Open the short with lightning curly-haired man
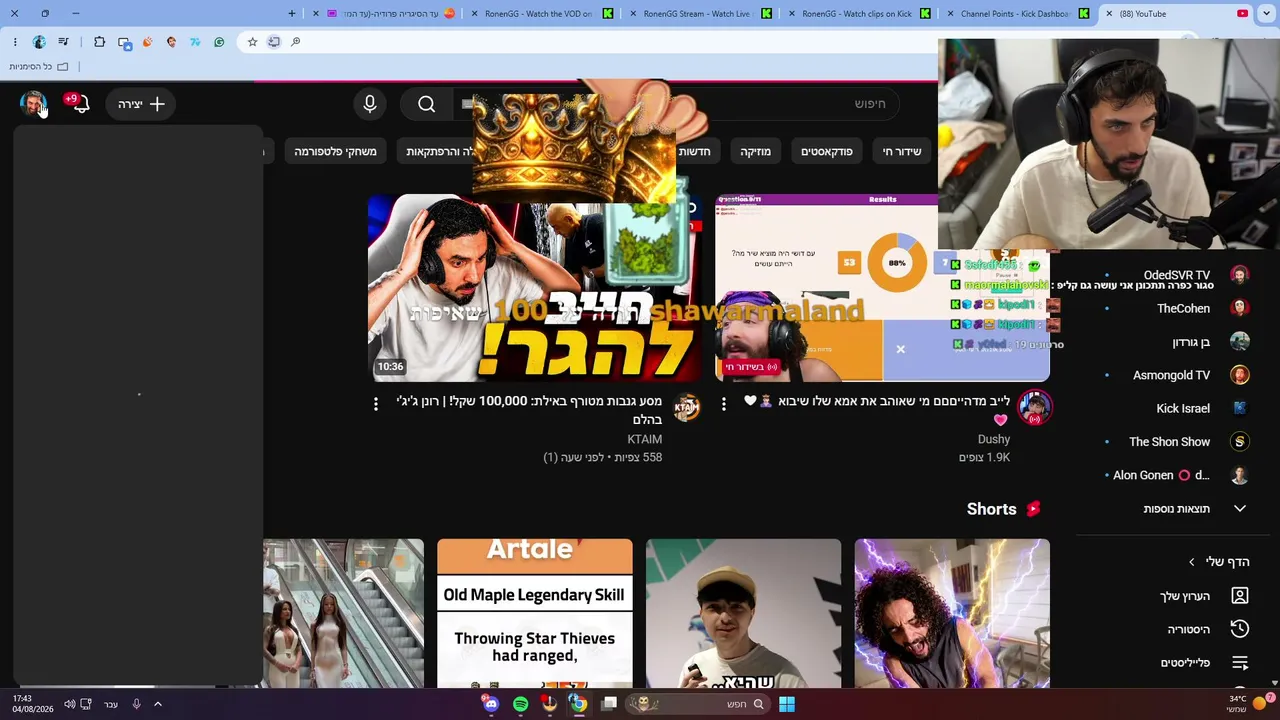Viewport: 1280px width, 720px height. pyautogui.click(x=952, y=614)
